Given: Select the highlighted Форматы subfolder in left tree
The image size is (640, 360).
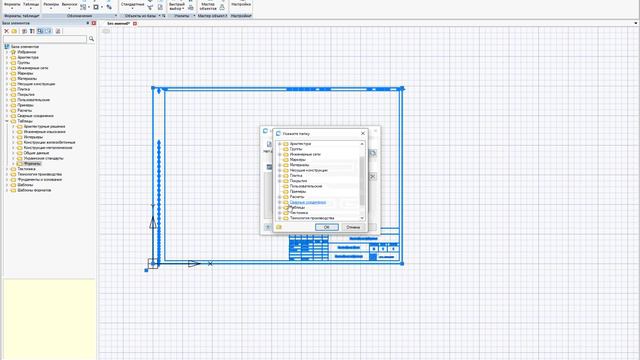Looking at the screenshot, I should tap(32, 164).
